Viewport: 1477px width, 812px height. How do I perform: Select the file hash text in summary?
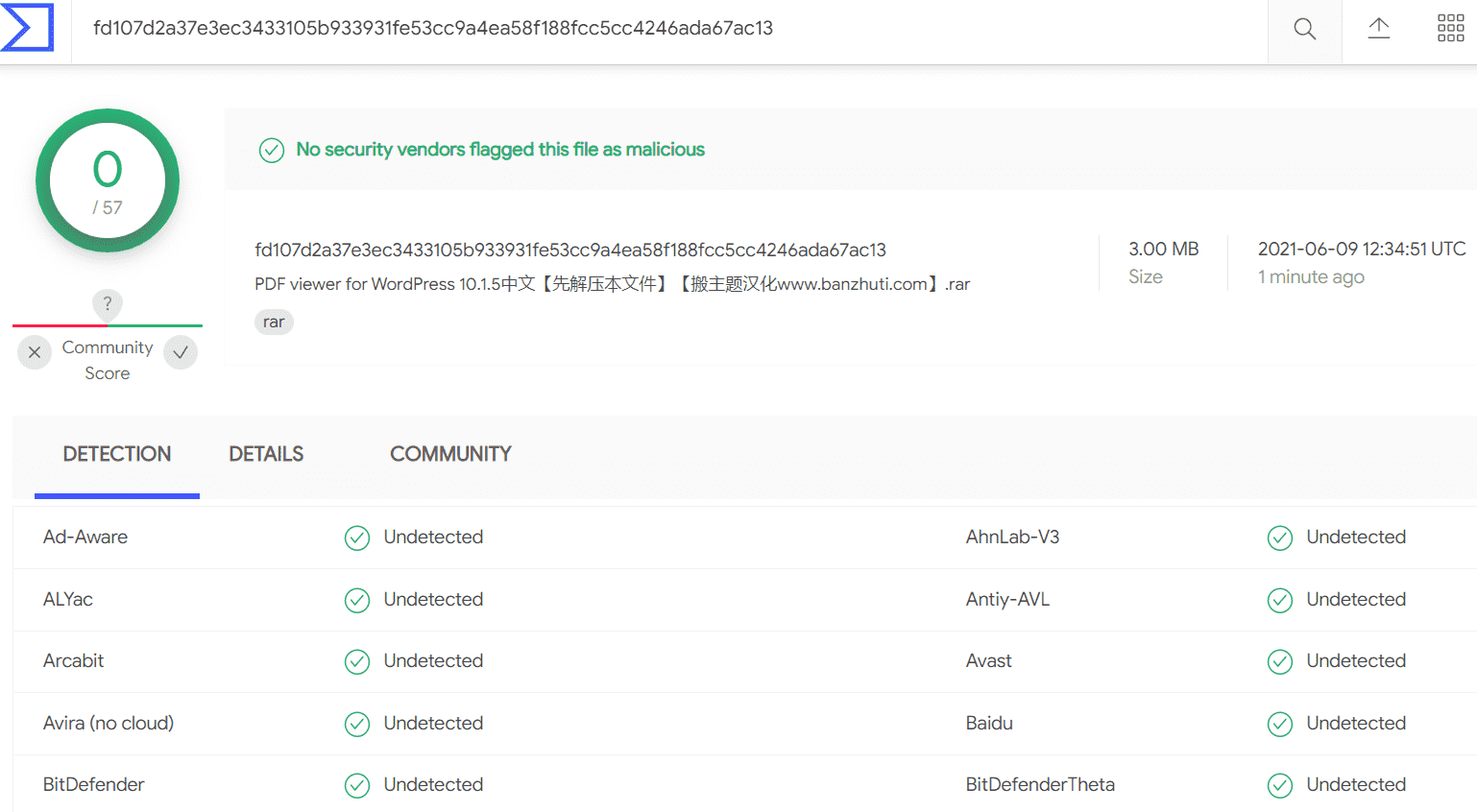point(570,250)
